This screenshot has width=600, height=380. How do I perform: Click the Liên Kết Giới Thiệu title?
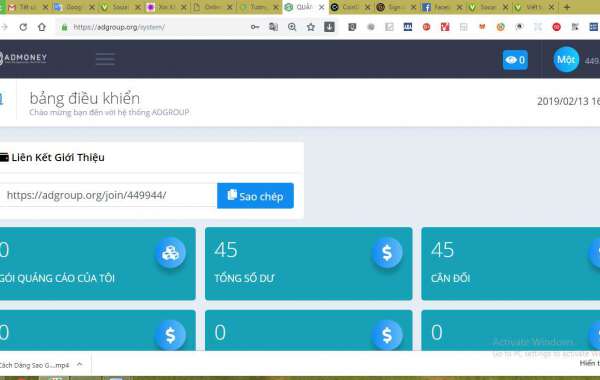[58, 157]
